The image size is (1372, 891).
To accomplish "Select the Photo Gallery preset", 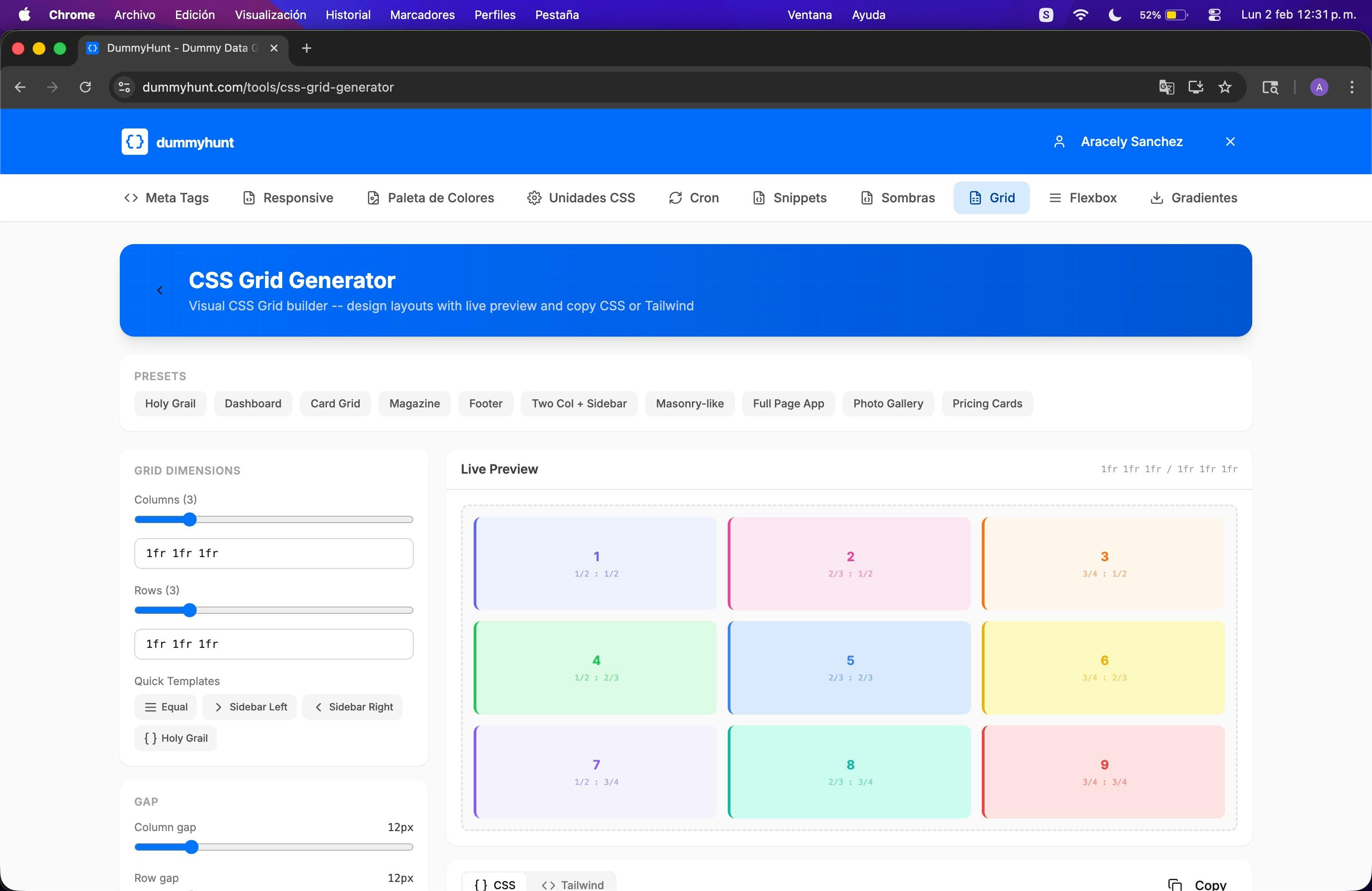I will [888, 403].
